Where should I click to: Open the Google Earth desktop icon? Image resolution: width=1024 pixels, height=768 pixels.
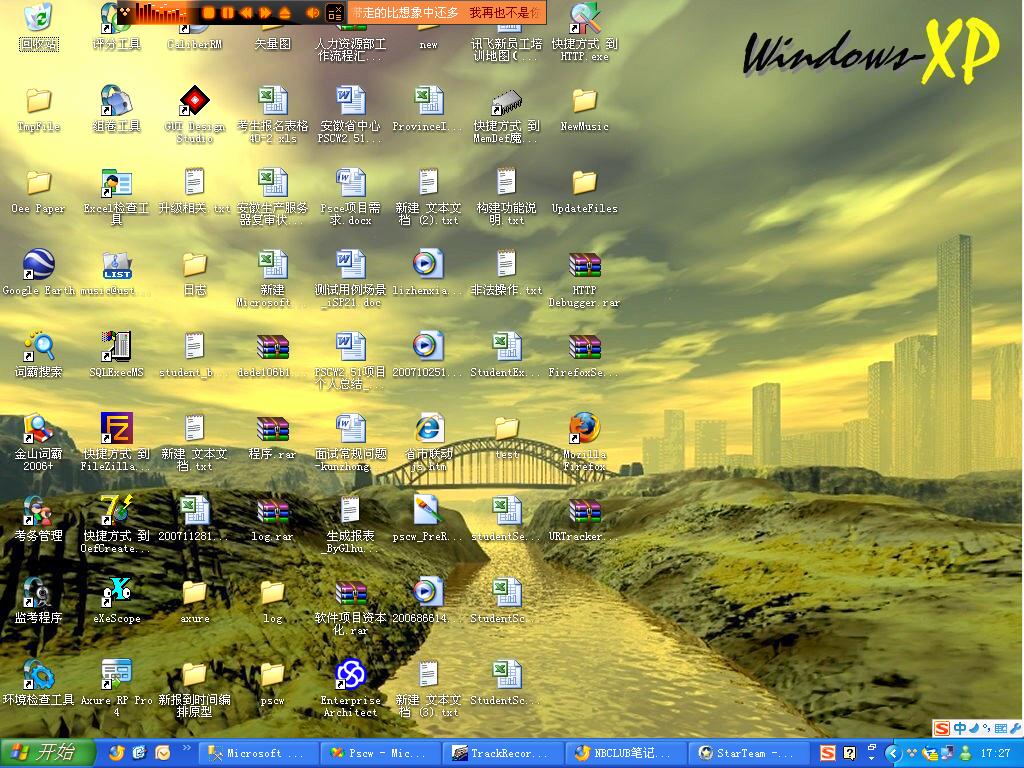tap(38, 266)
